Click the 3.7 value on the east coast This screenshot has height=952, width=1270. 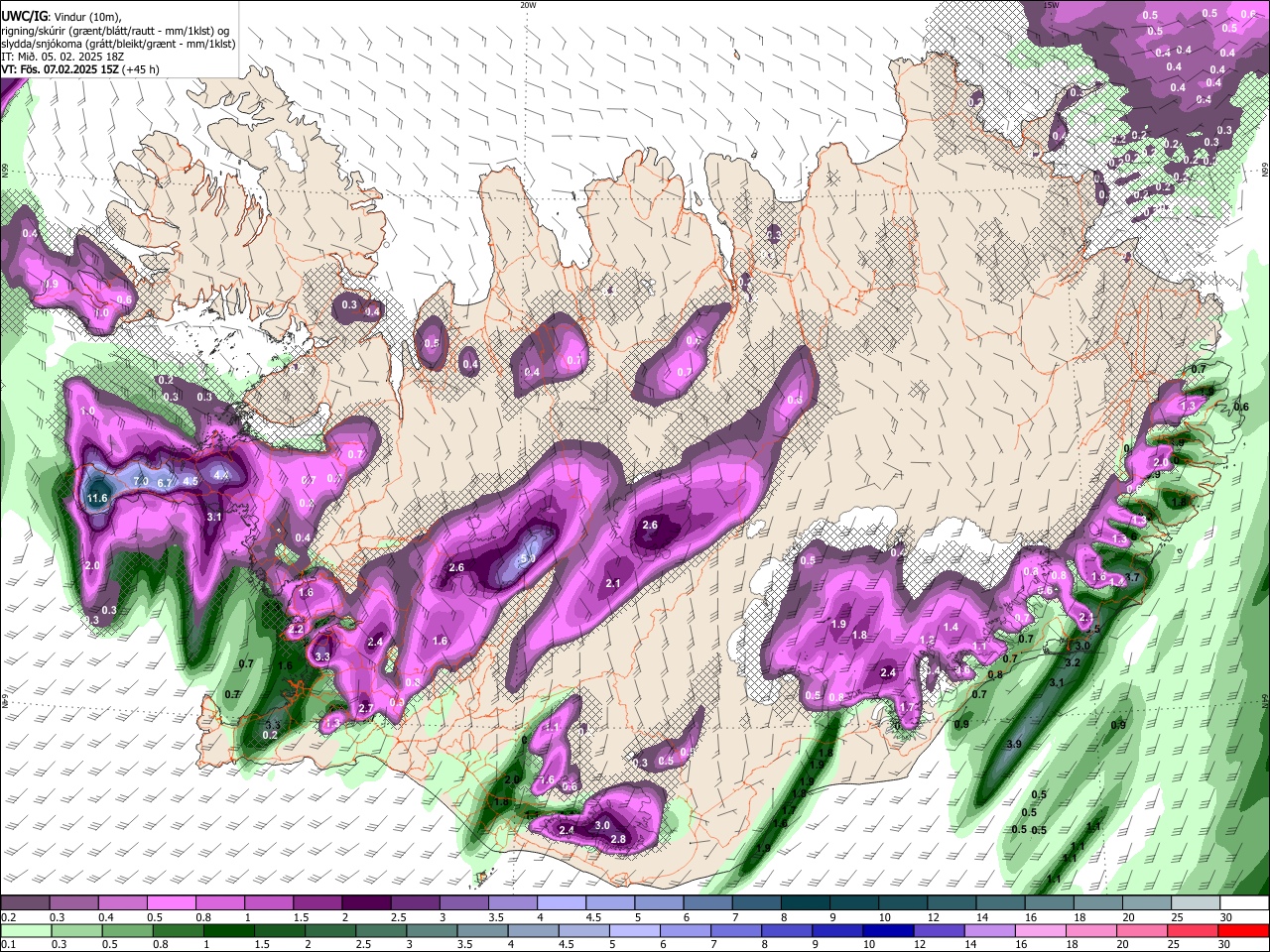[1132, 576]
